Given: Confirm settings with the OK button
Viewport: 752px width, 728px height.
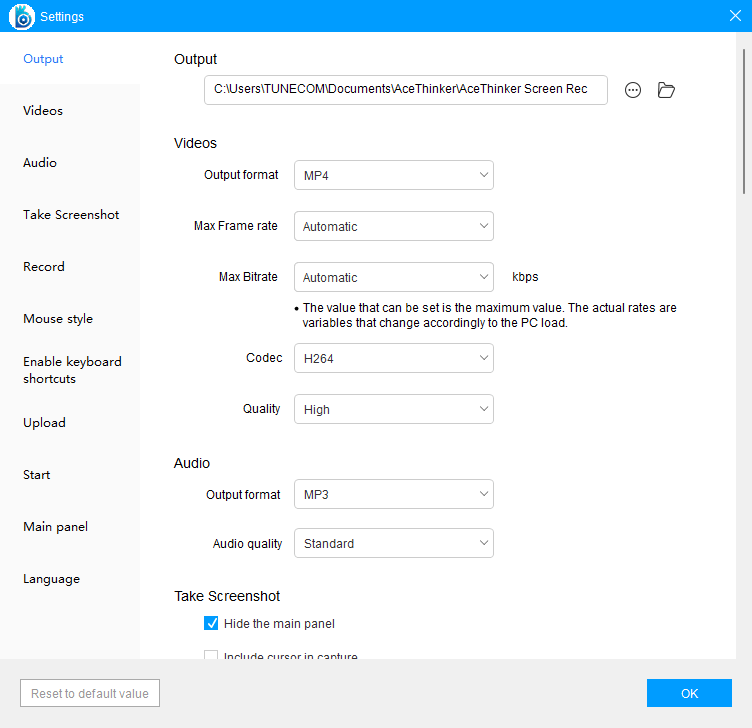Looking at the screenshot, I should [689, 693].
